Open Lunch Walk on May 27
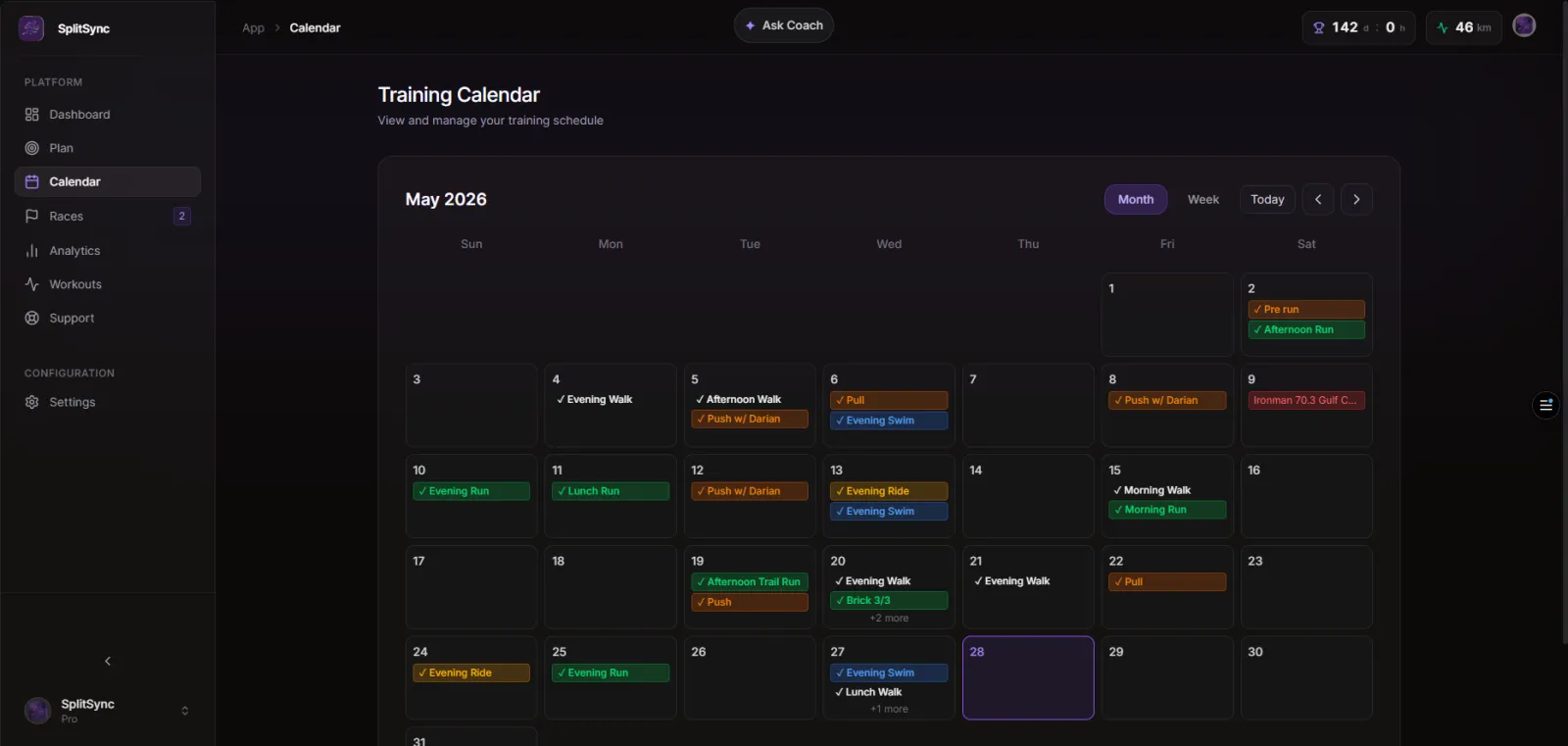 point(889,692)
